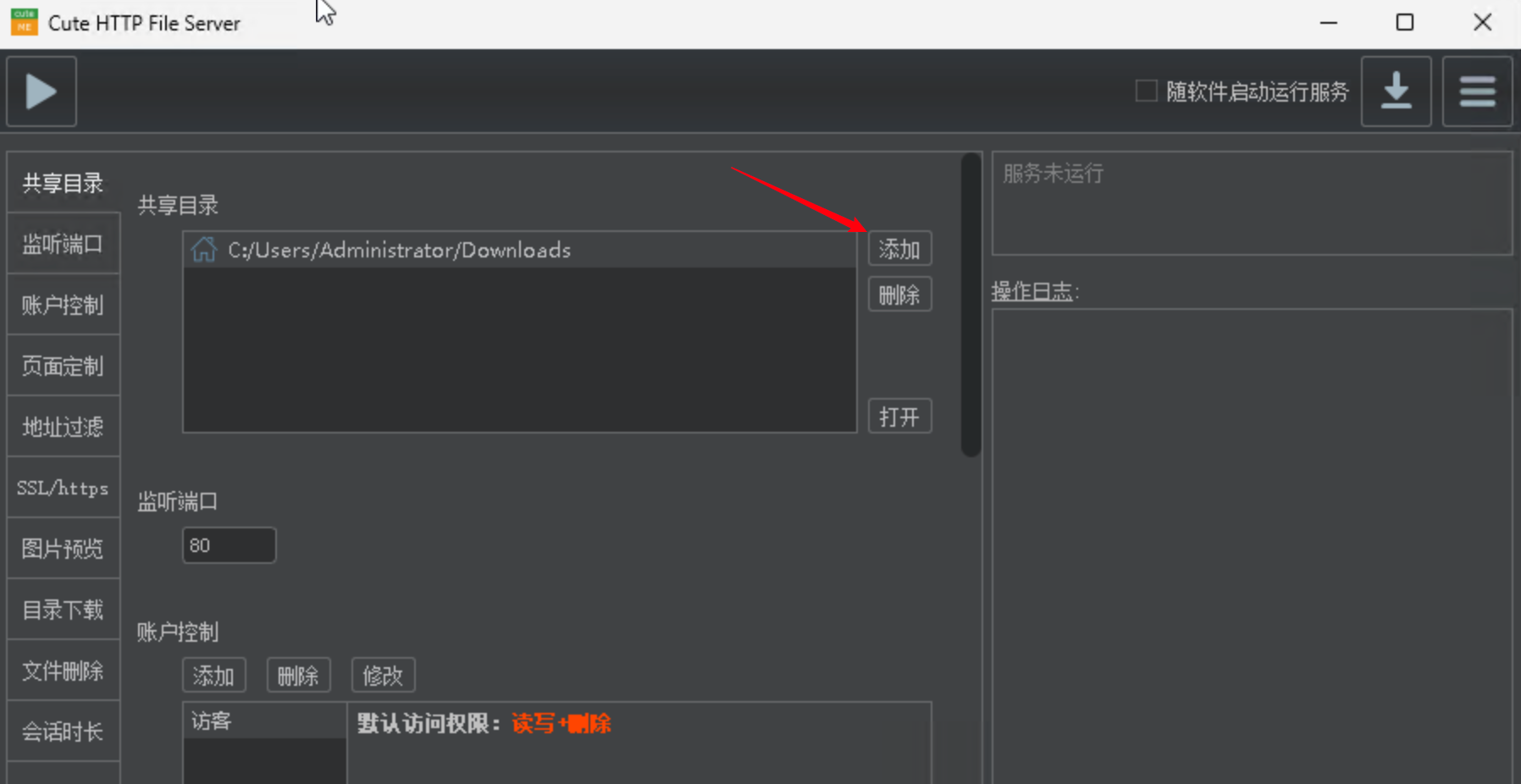Viewport: 1521px width, 784px height.
Task: Switch to 图片预览 tab
Action: 63,549
